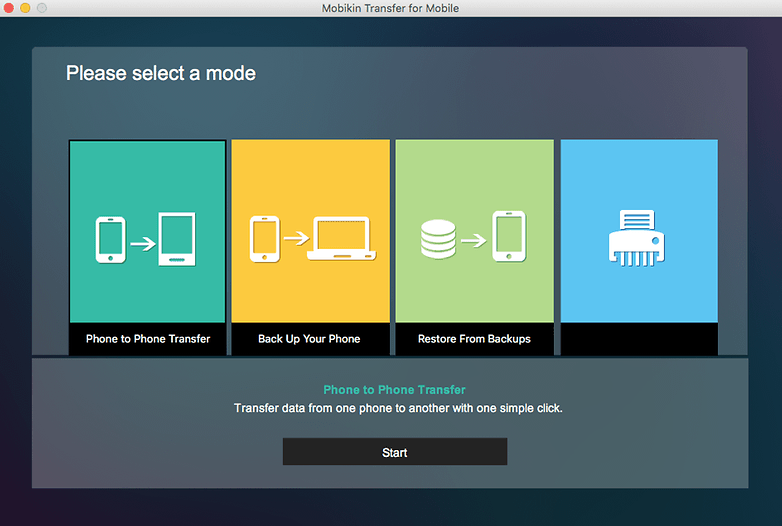Click the "Please select a mode" heading
782x526 pixels.
tap(161, 73)
